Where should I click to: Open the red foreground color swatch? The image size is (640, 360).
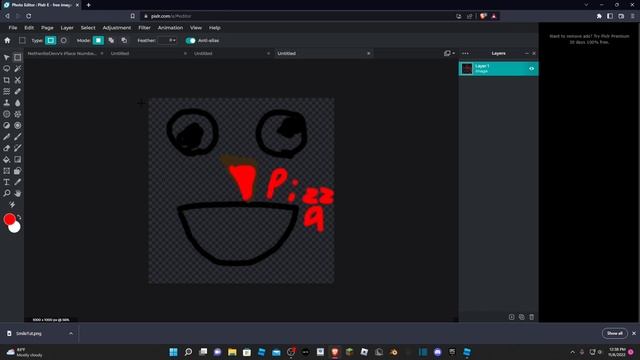(9, 219)
